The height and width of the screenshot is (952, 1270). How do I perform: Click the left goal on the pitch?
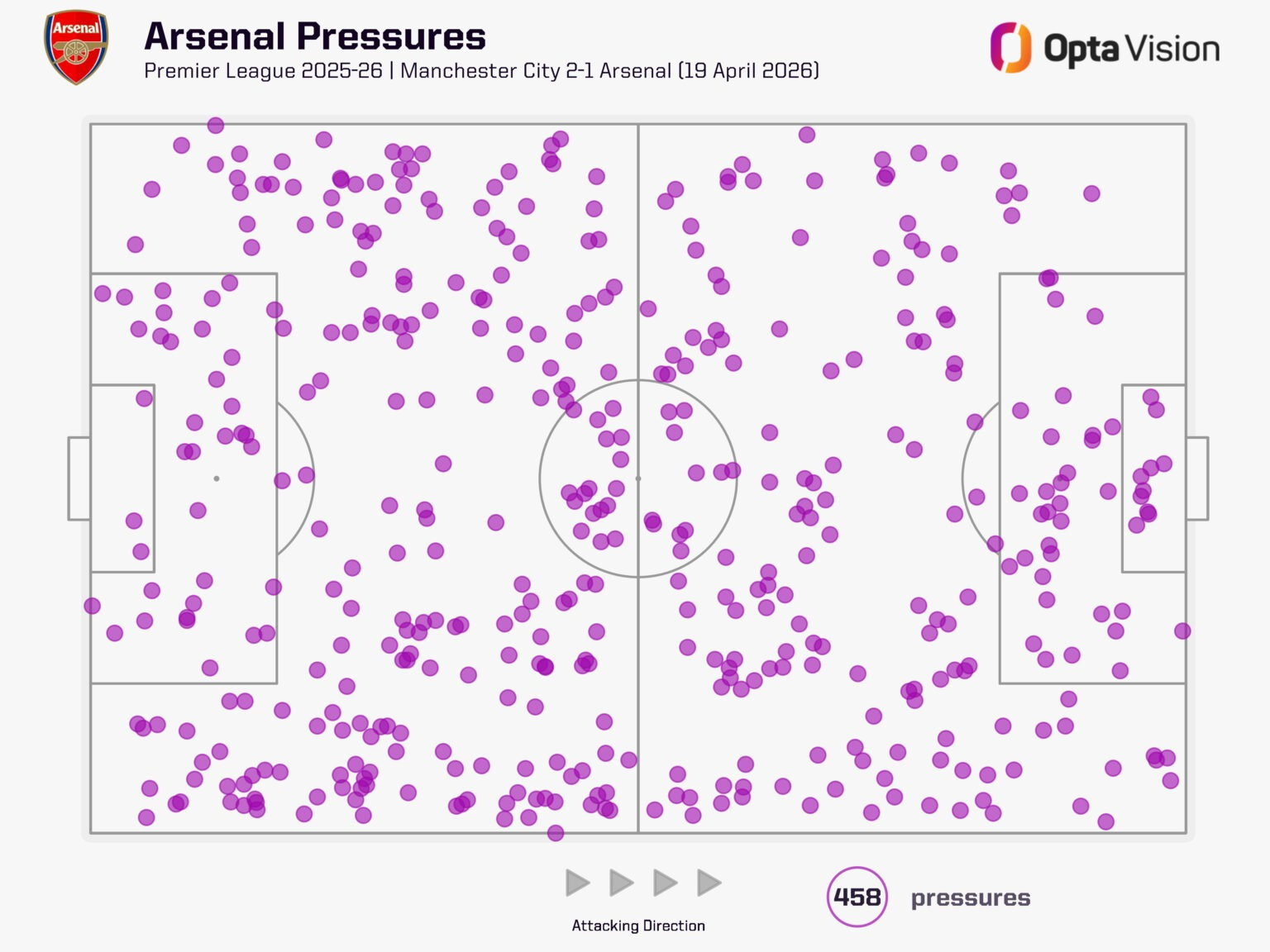coord(79,478)
